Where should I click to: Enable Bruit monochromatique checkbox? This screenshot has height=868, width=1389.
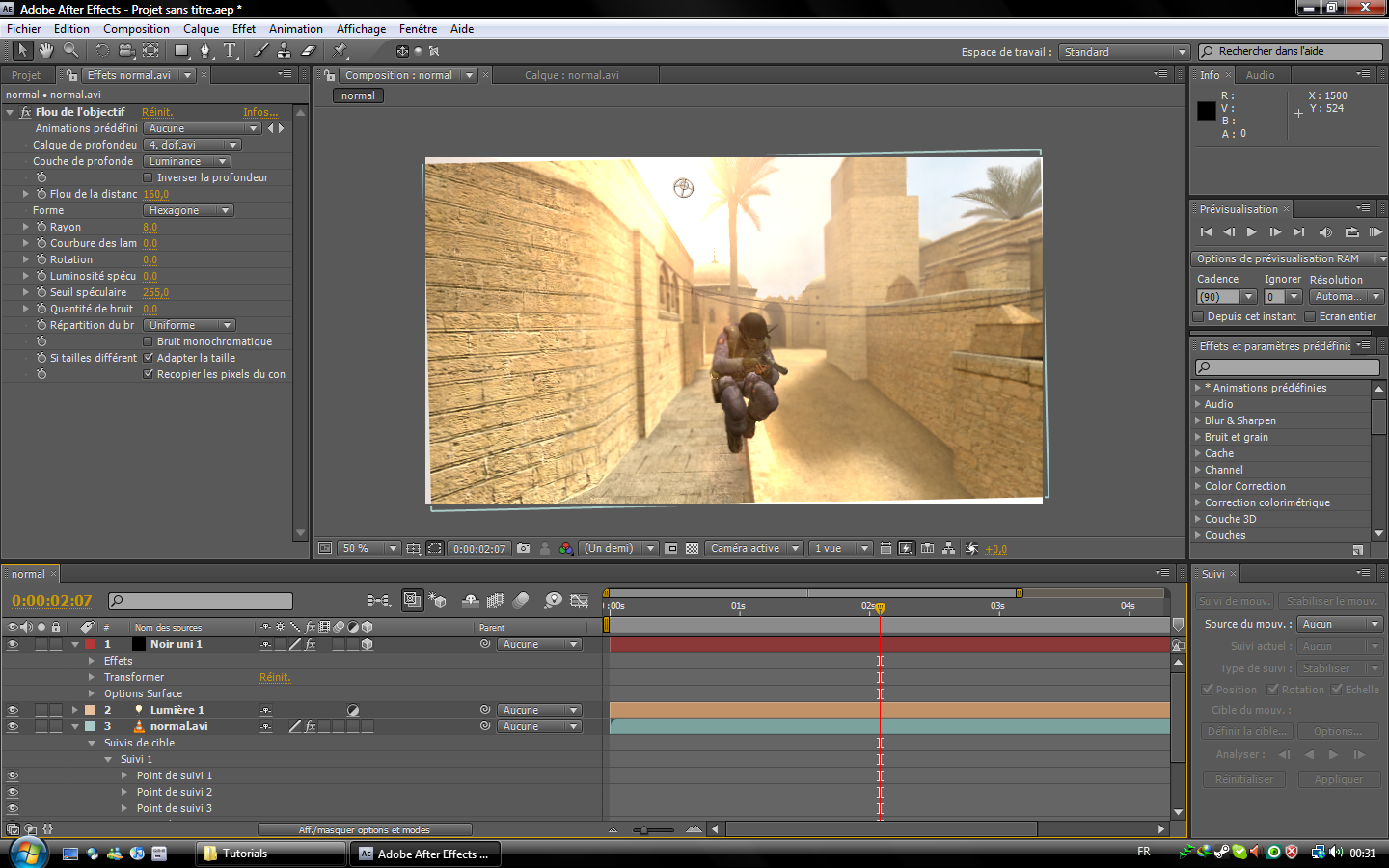point(148,341)
